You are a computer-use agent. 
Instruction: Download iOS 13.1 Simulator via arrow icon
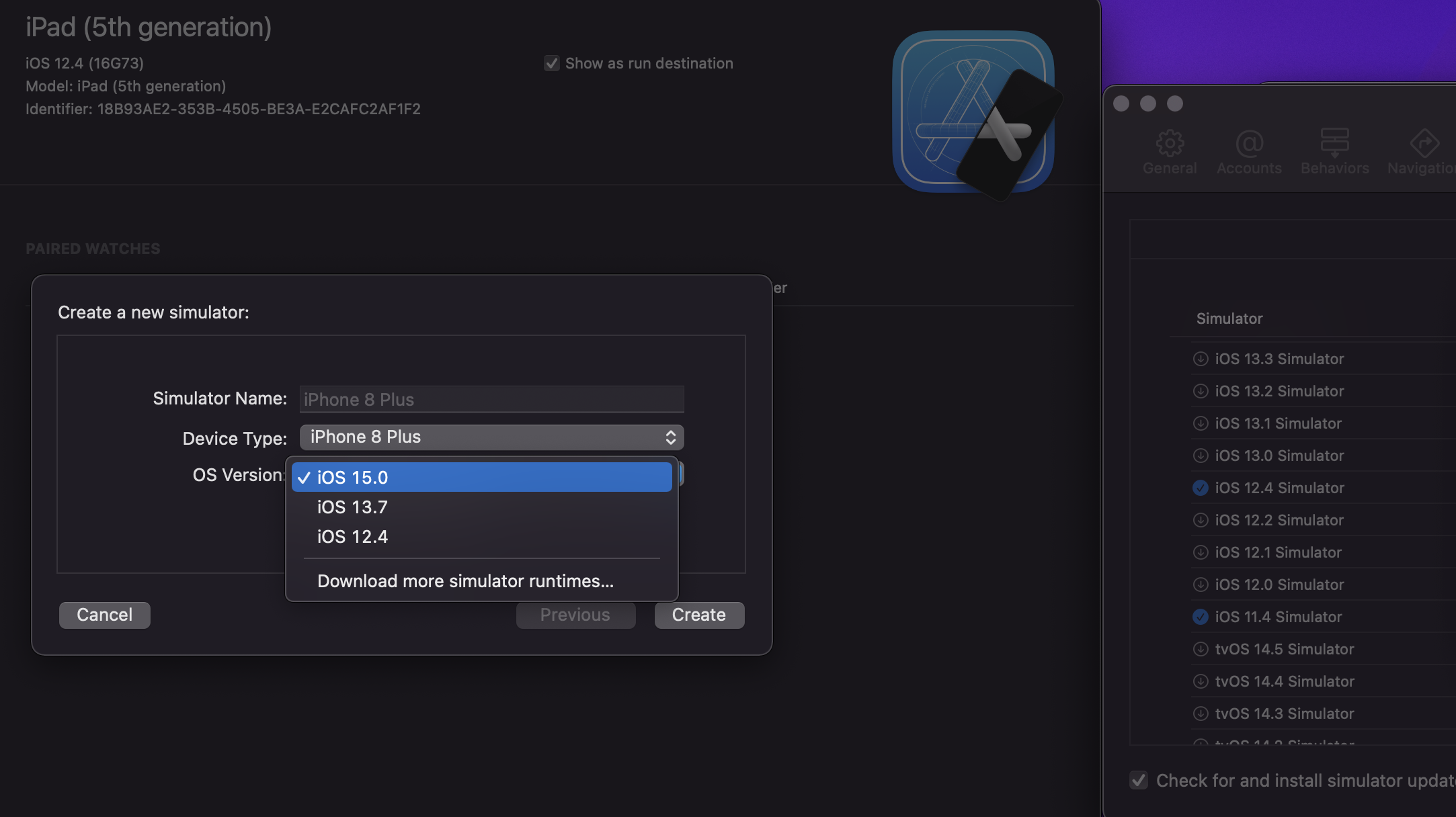click(1201, 423)
